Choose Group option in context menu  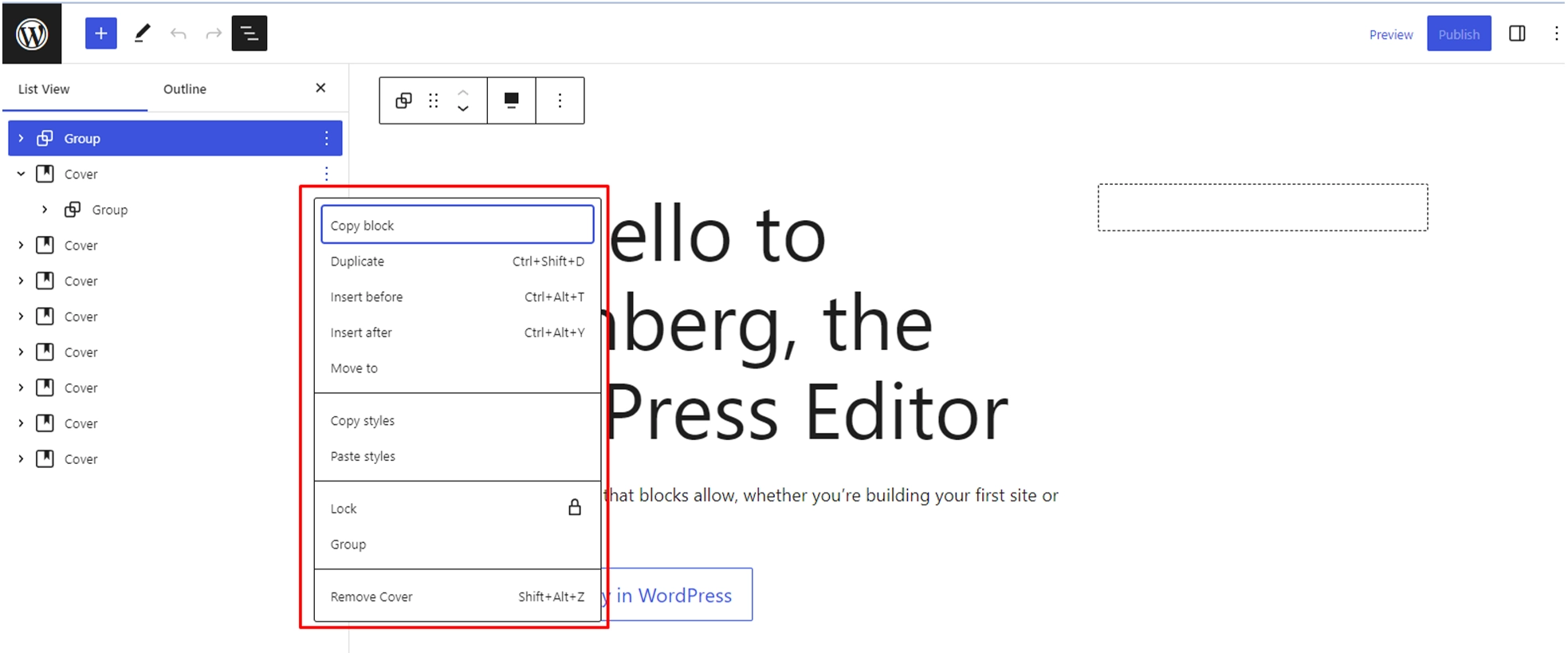pos(458,545)
